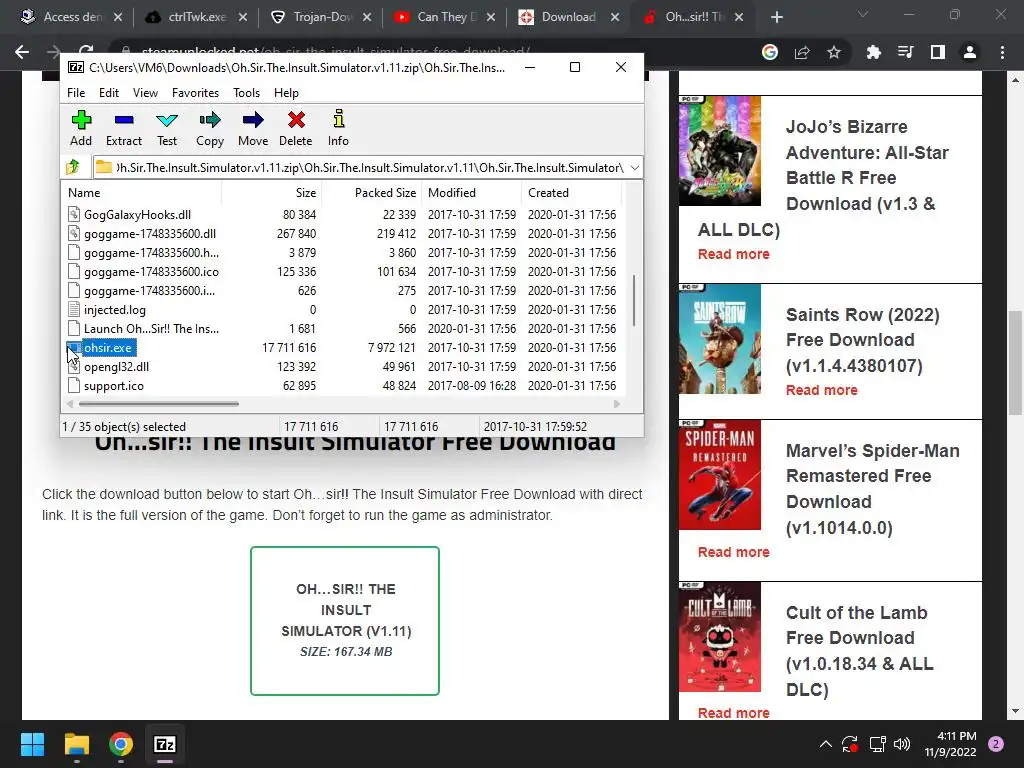The height and width of the screenshot is (768, 1024).
Task: Click the JoJo's Bizarre Adventure thumbnail
Action: pyautogui.click(x=720, y=151)
